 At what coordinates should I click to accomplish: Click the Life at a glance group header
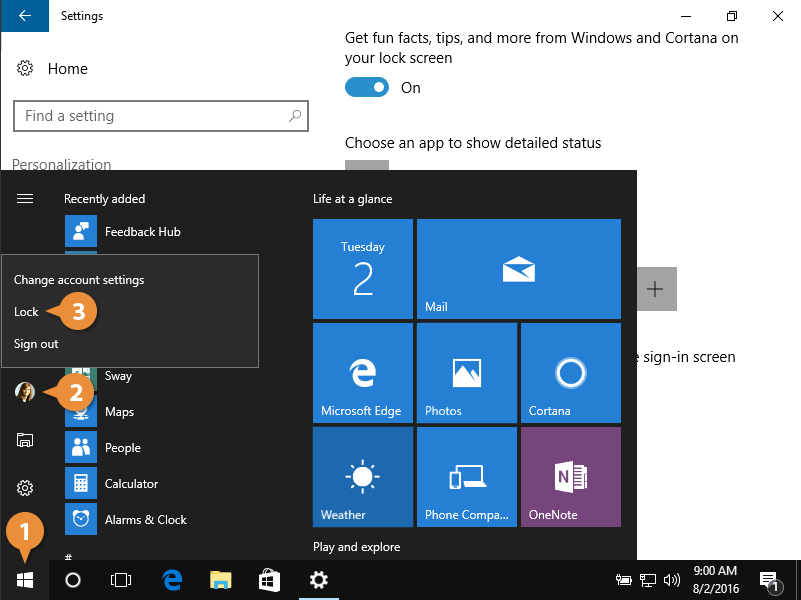click(x=352, y=199)
